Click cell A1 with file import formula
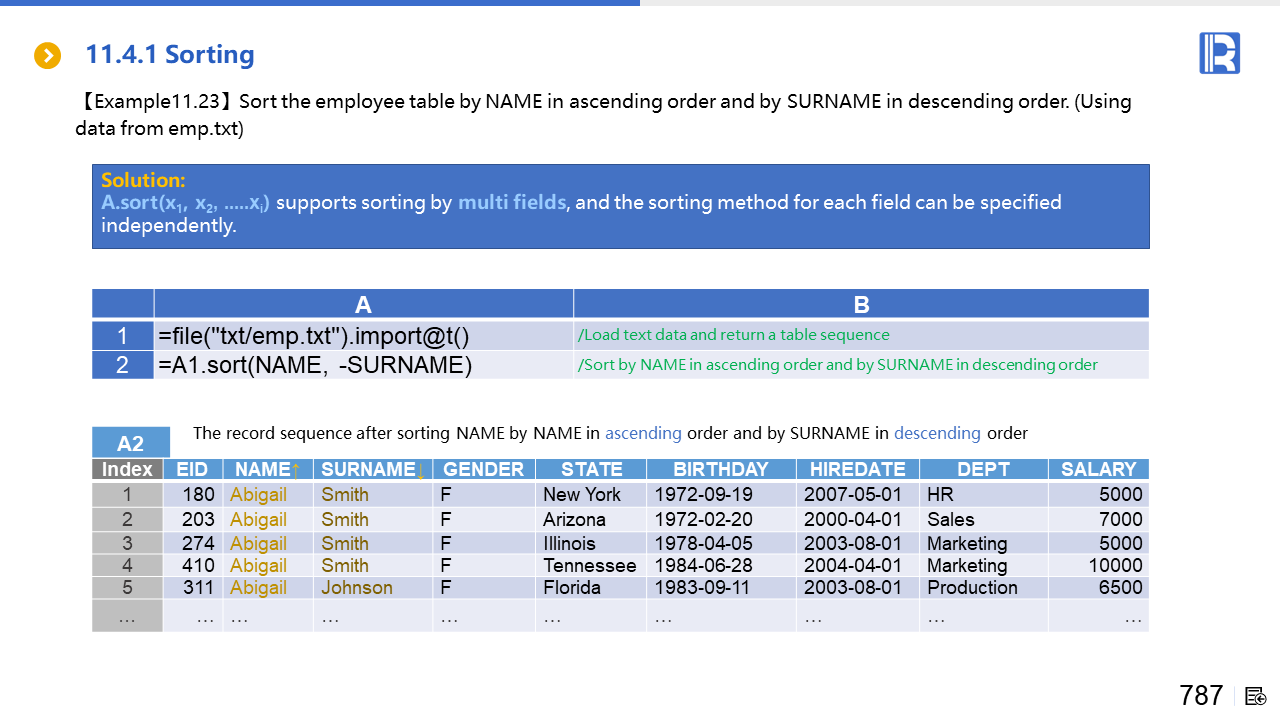Image resolution: width=1280 pixels, height=720 pixels. click(x=363, y=335)
